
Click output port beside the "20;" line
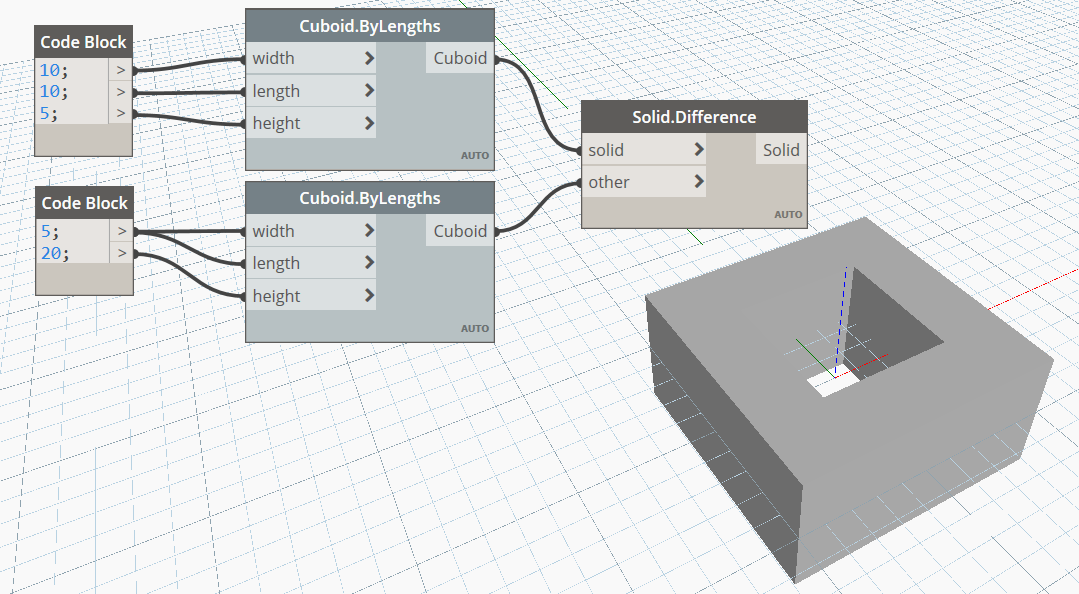(122, 253)
